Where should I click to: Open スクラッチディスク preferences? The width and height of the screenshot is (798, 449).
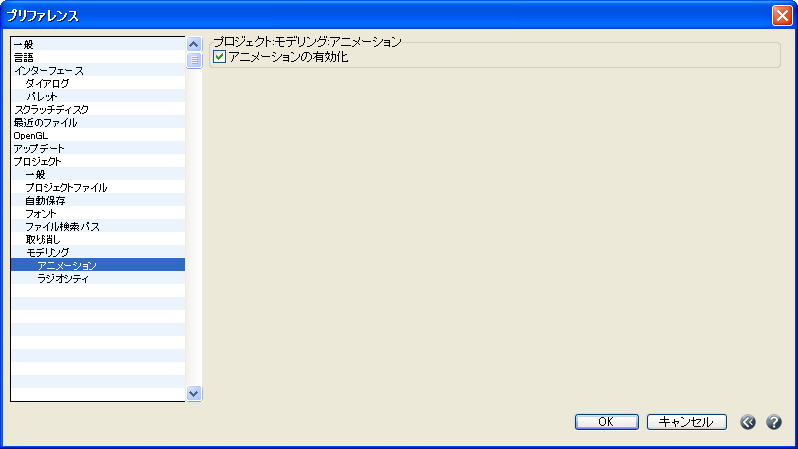tap(98, 109)
